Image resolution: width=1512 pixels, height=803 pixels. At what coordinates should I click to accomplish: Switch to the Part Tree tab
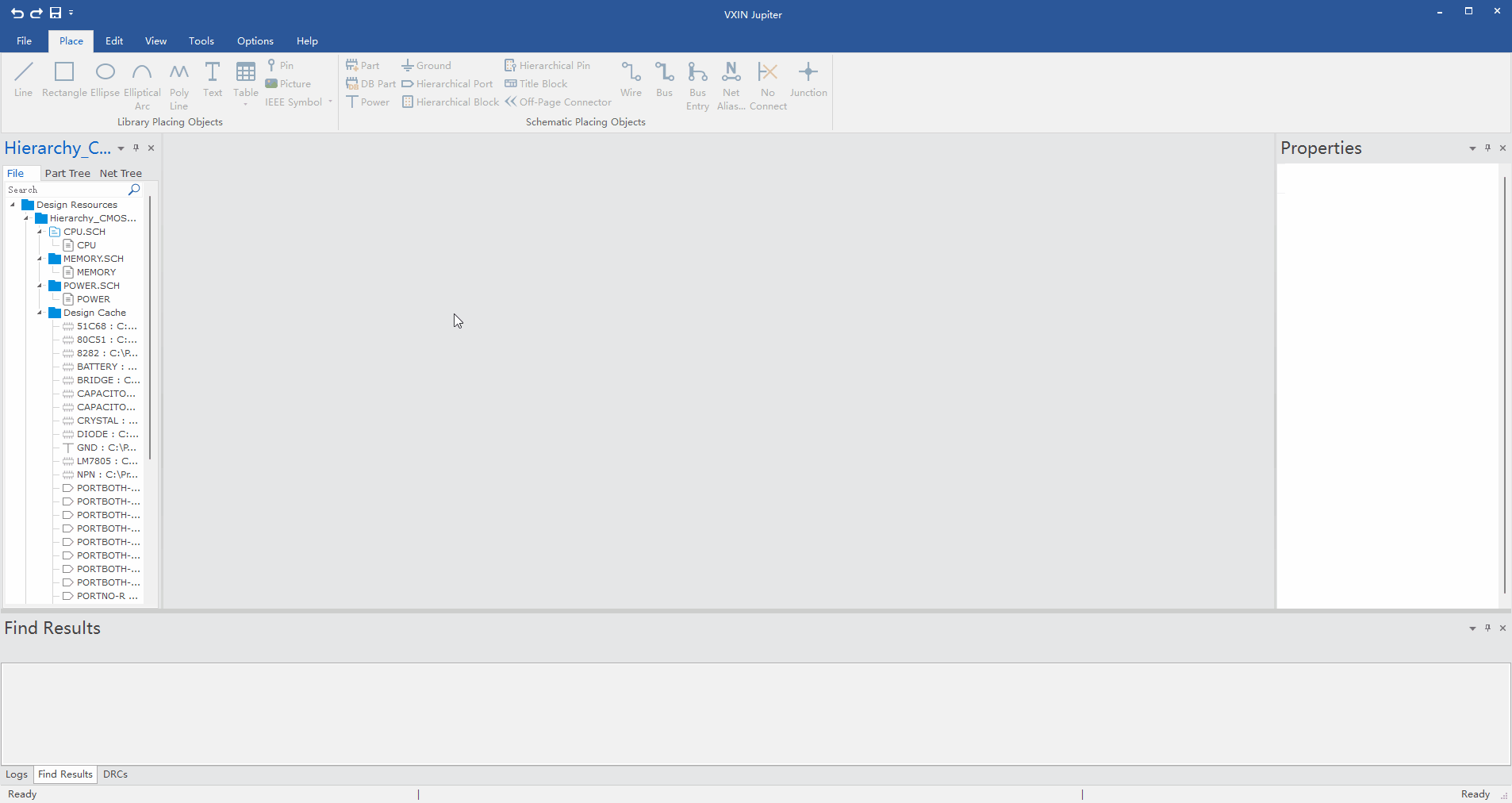coord(67,173)
